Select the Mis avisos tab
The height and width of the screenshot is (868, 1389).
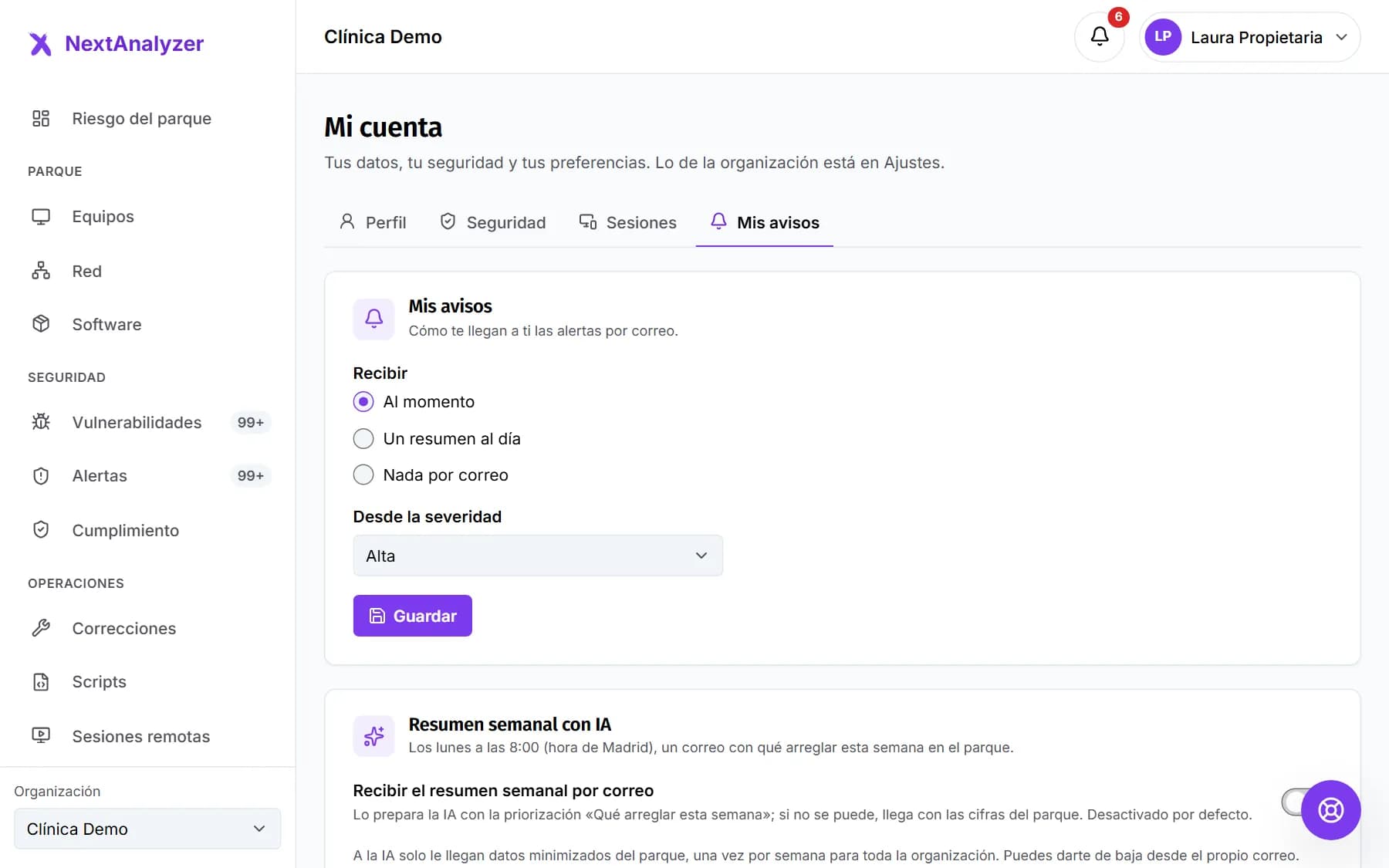click(x=764, y=222)
